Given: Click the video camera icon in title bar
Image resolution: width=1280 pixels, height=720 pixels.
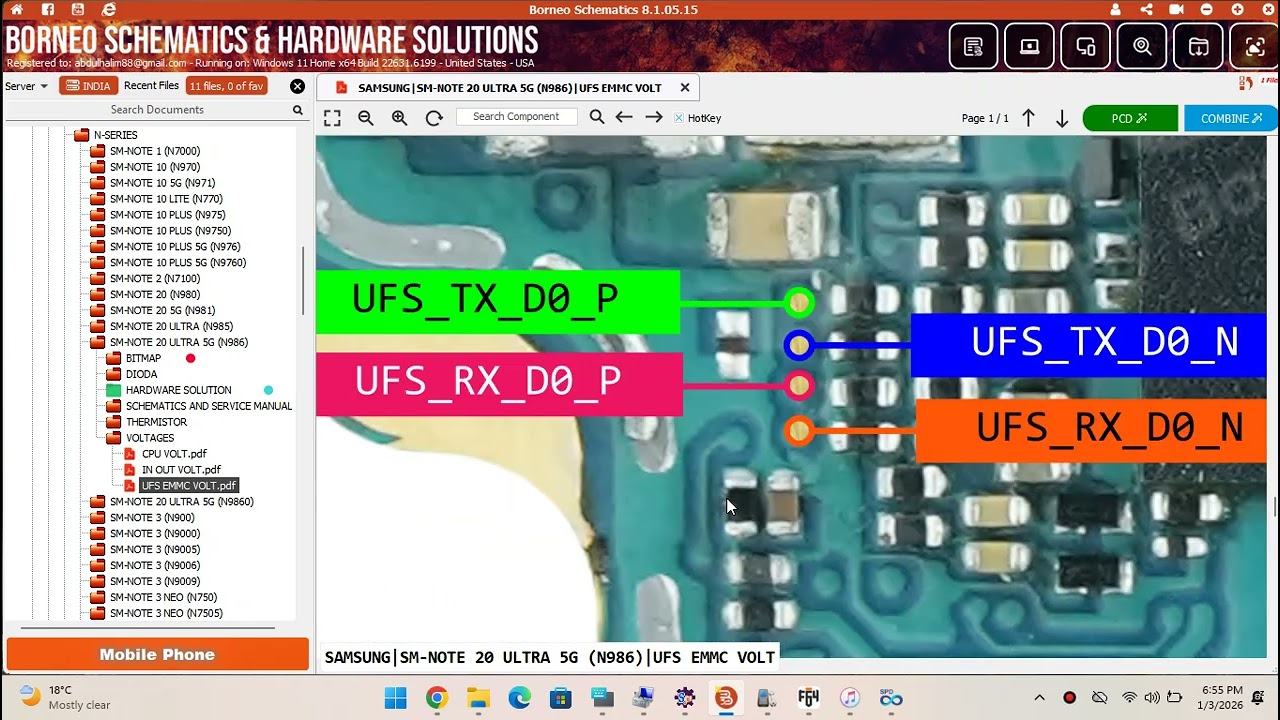Looking at the screenshot, I should 1176,9.
